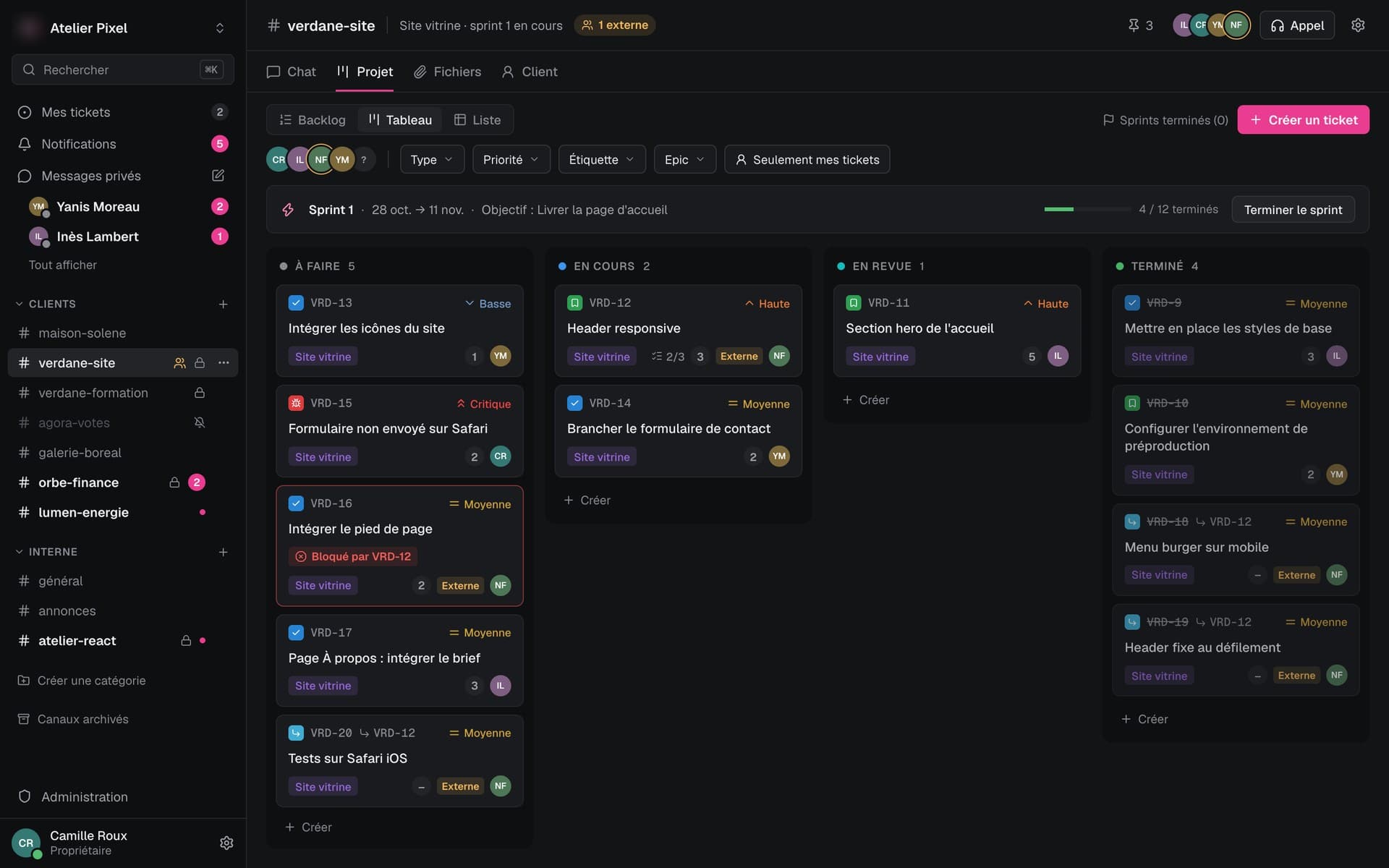Start a call with Appel button
The width and height of the screenshot is (1389, 868).
click(1297, 25)
